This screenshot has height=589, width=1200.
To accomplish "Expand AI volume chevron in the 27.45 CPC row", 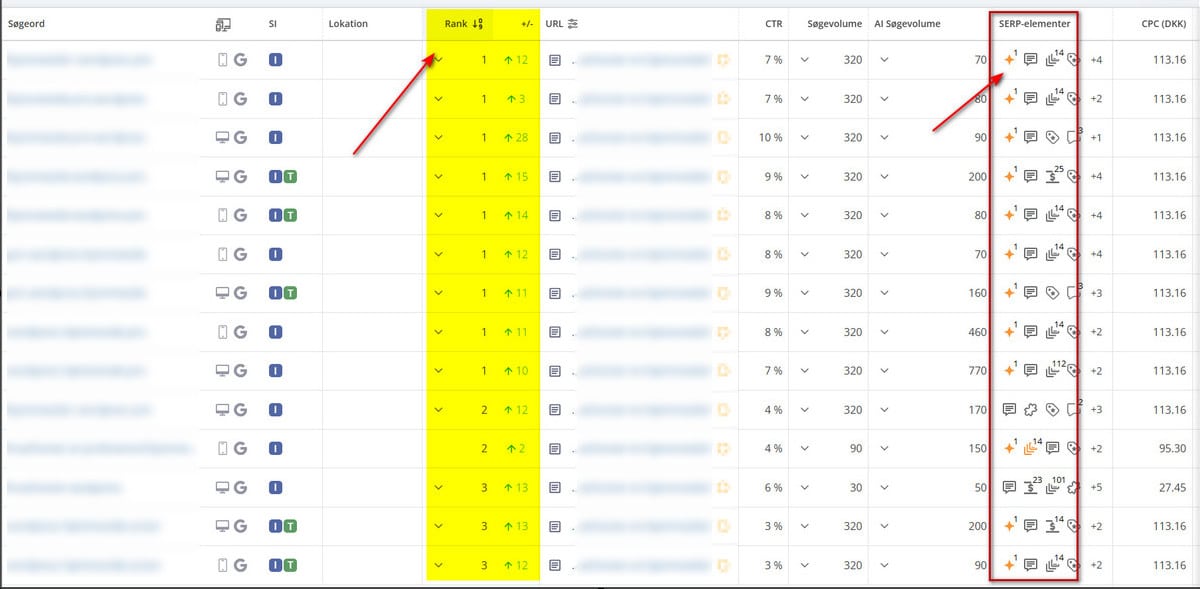I will tap(884, 488).
